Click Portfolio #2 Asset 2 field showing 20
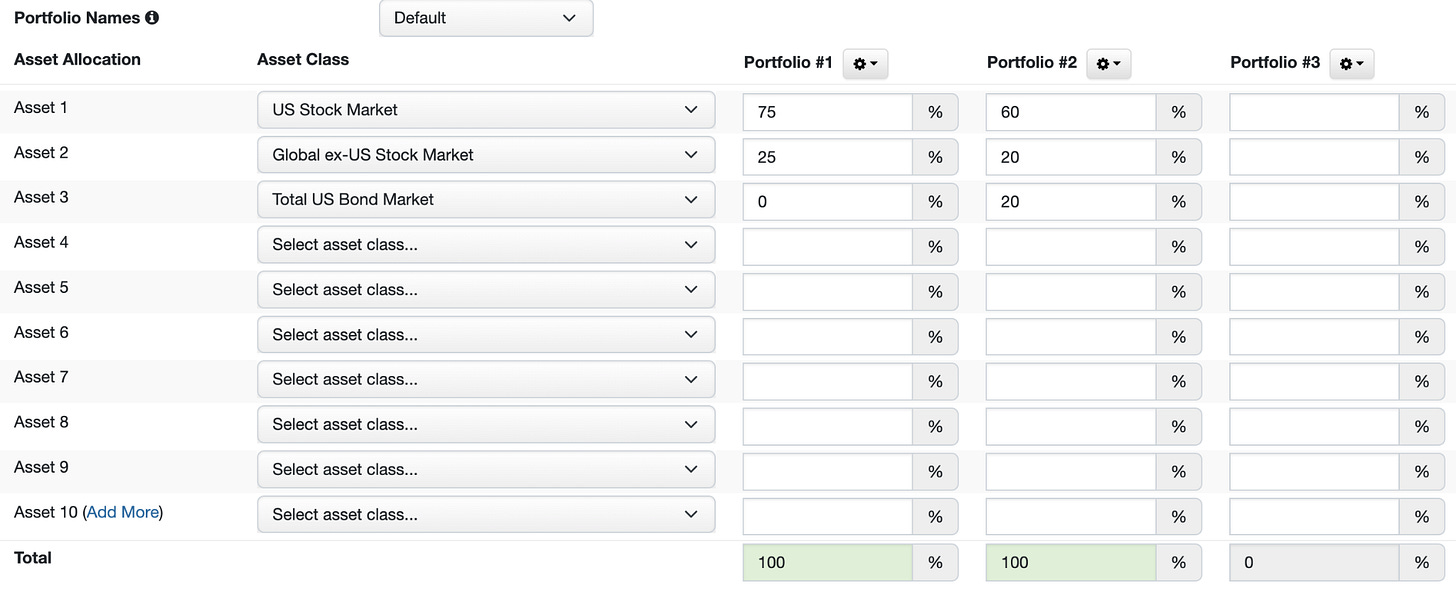Image resolution: width=1456 pixels, height=595 pixels. [1070, 157]
